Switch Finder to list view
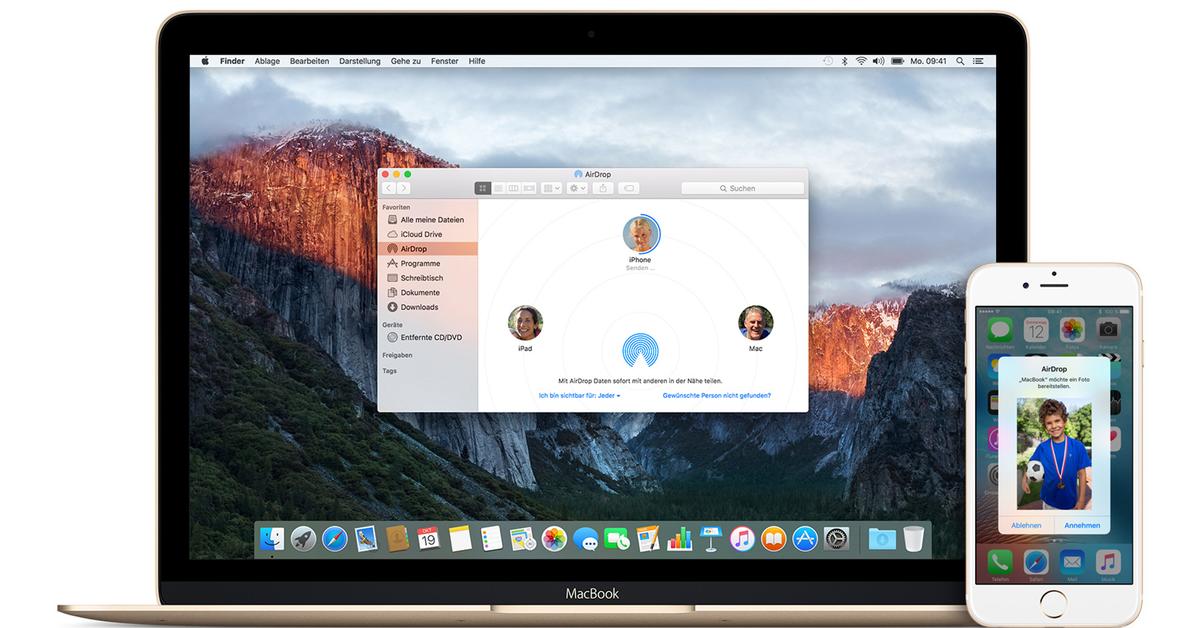This screenshot has width=1200, height=628. (x=498, y=188)
